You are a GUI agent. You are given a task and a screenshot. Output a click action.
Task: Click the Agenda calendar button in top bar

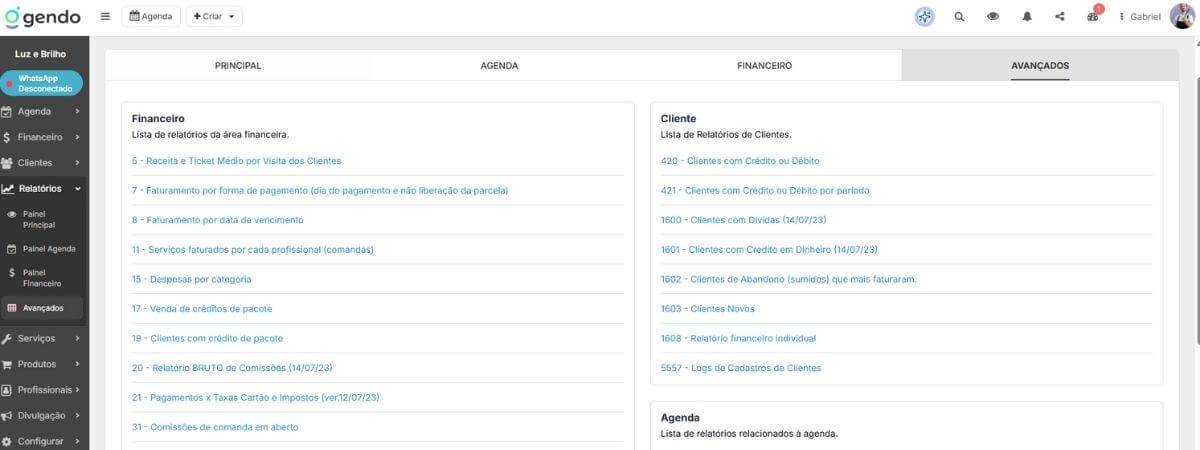pyautogui.click(x=151, y=17)
